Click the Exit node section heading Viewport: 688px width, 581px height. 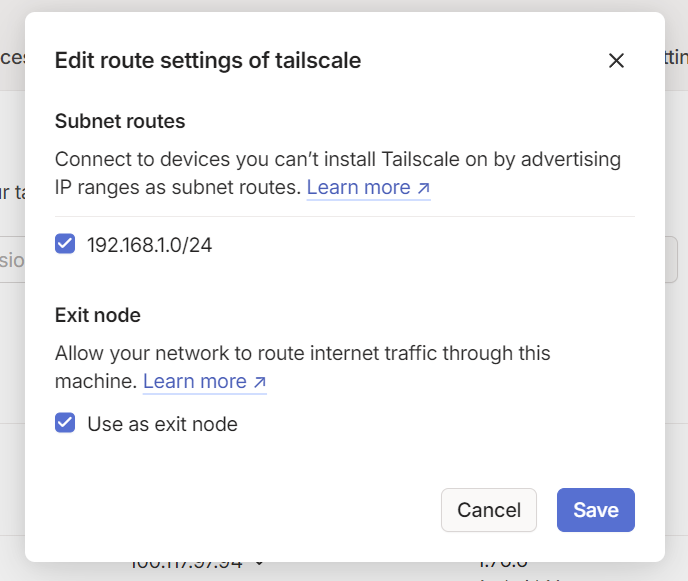pyautogui.click(x=97, y=315)
